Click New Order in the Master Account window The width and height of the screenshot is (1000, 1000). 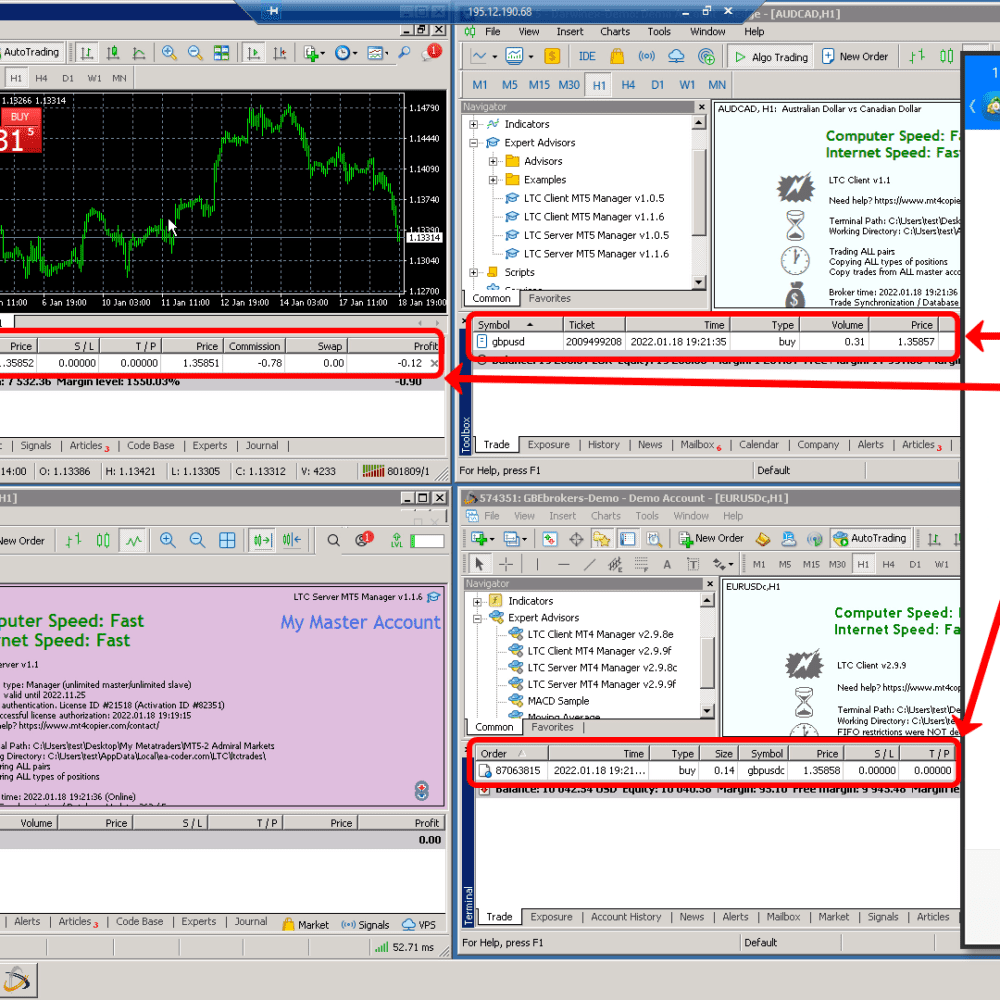point(22,541)
